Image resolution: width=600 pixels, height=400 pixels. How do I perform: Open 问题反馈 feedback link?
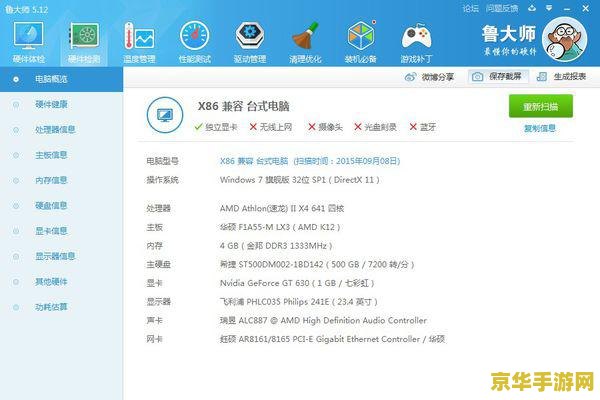502,8
